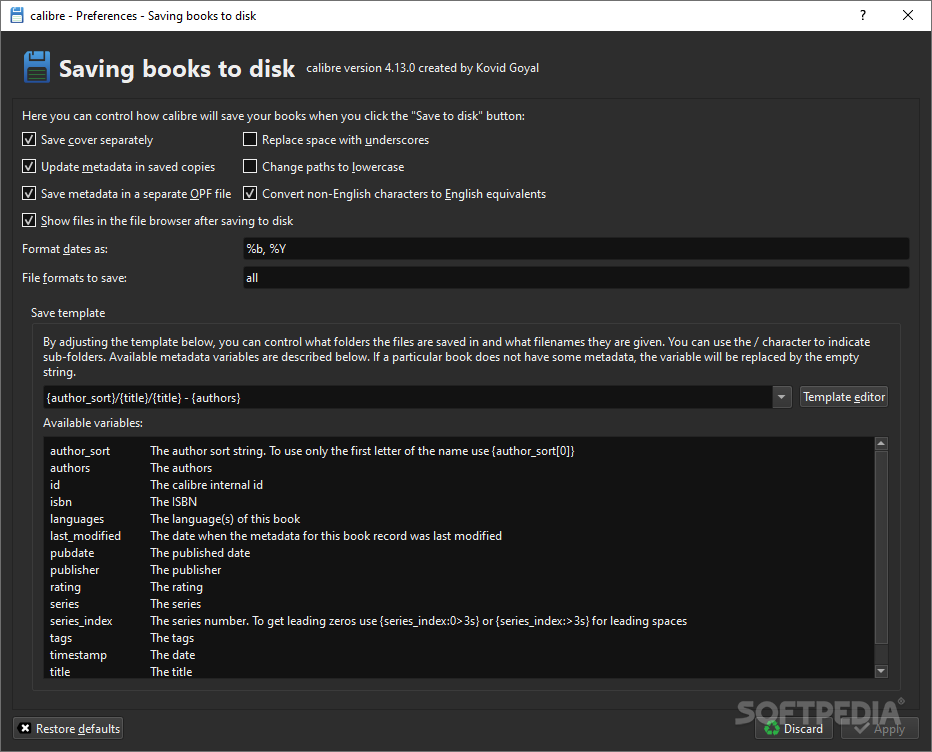Select the last_modified variable name
This screenshot has height=752, width=932.
click(85, 536)
